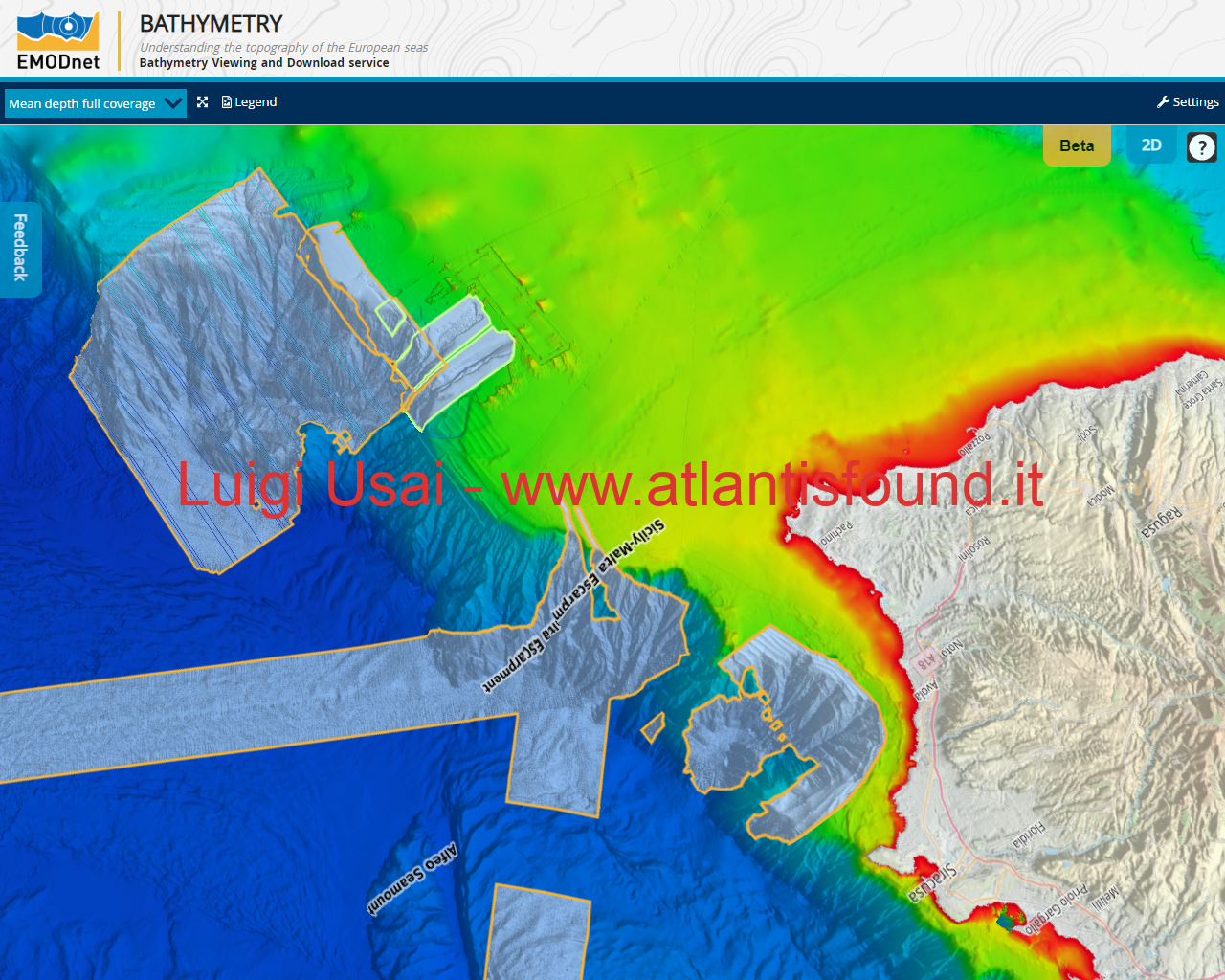Open the Mean depth full coverage dropdown
1225x980 pixels.
[95, 103]
